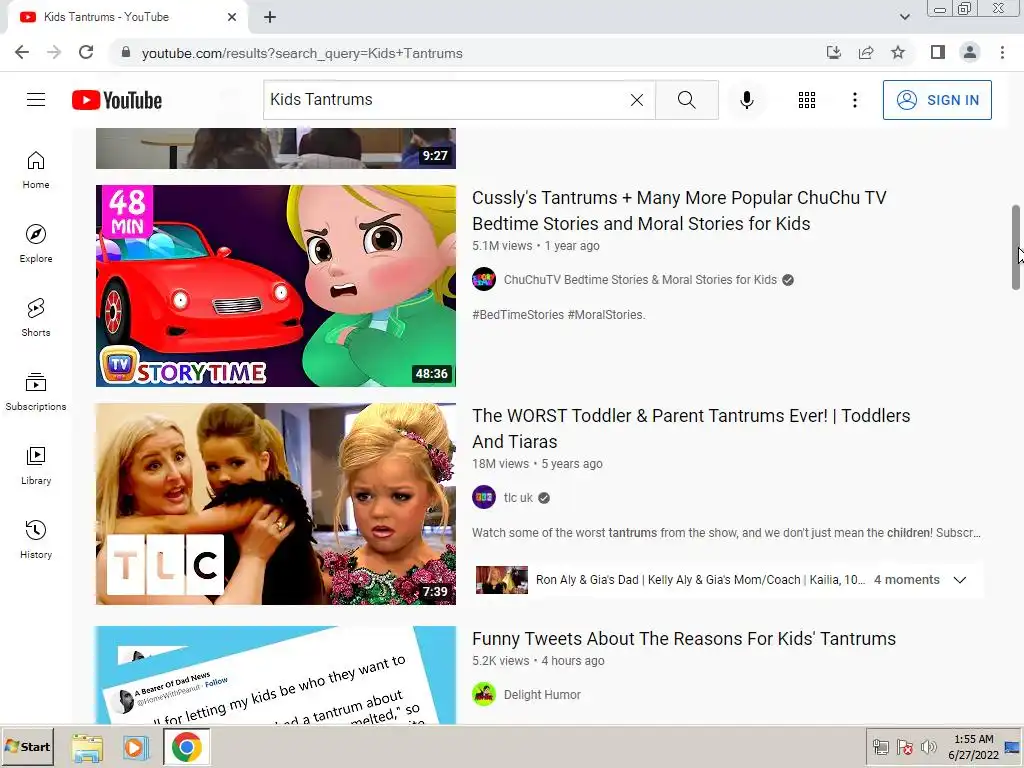Open Explore in the sidebar
Screen dimensions: 1024x768
point(36,244)
